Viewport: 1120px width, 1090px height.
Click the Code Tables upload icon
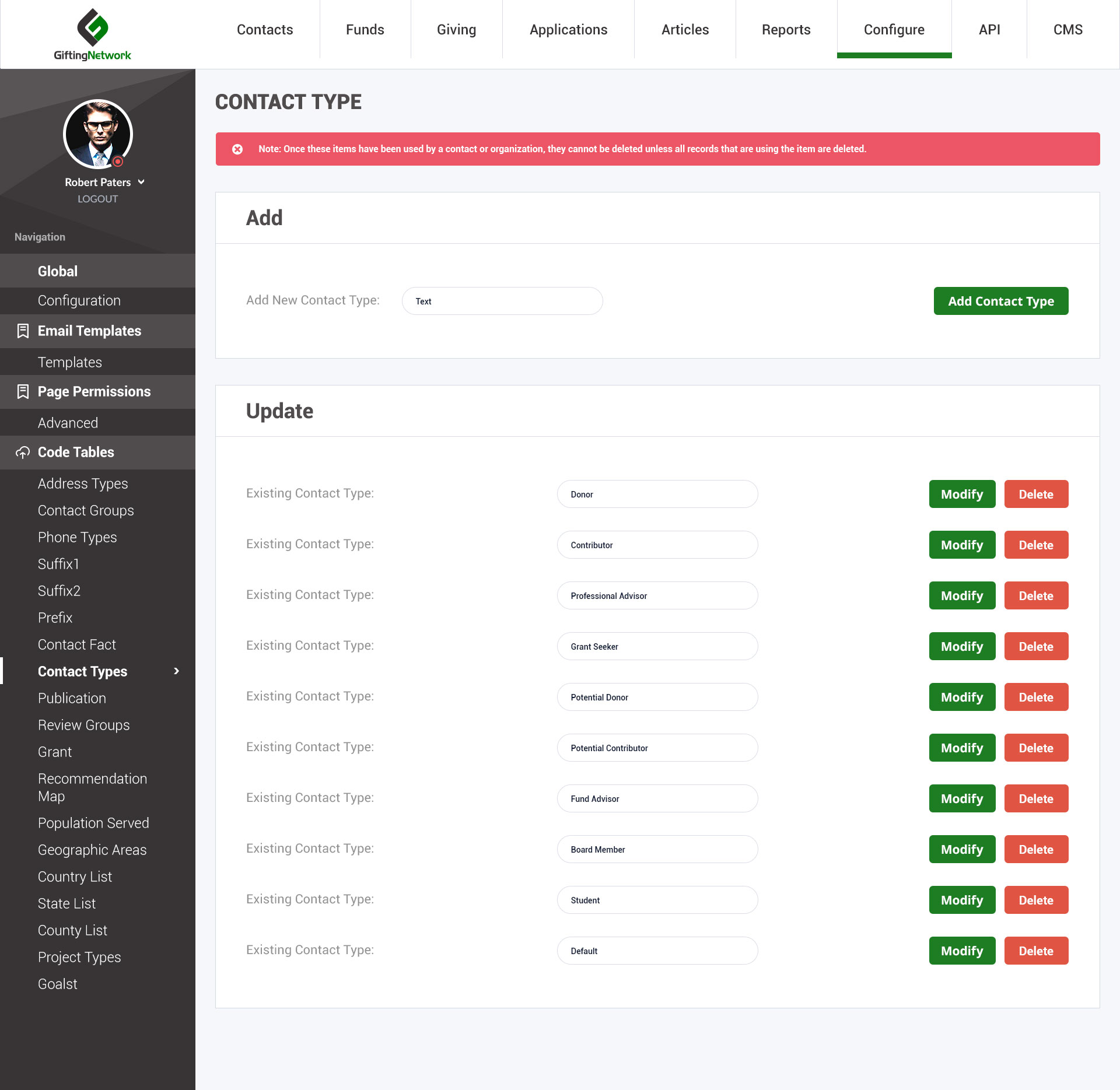23,453
